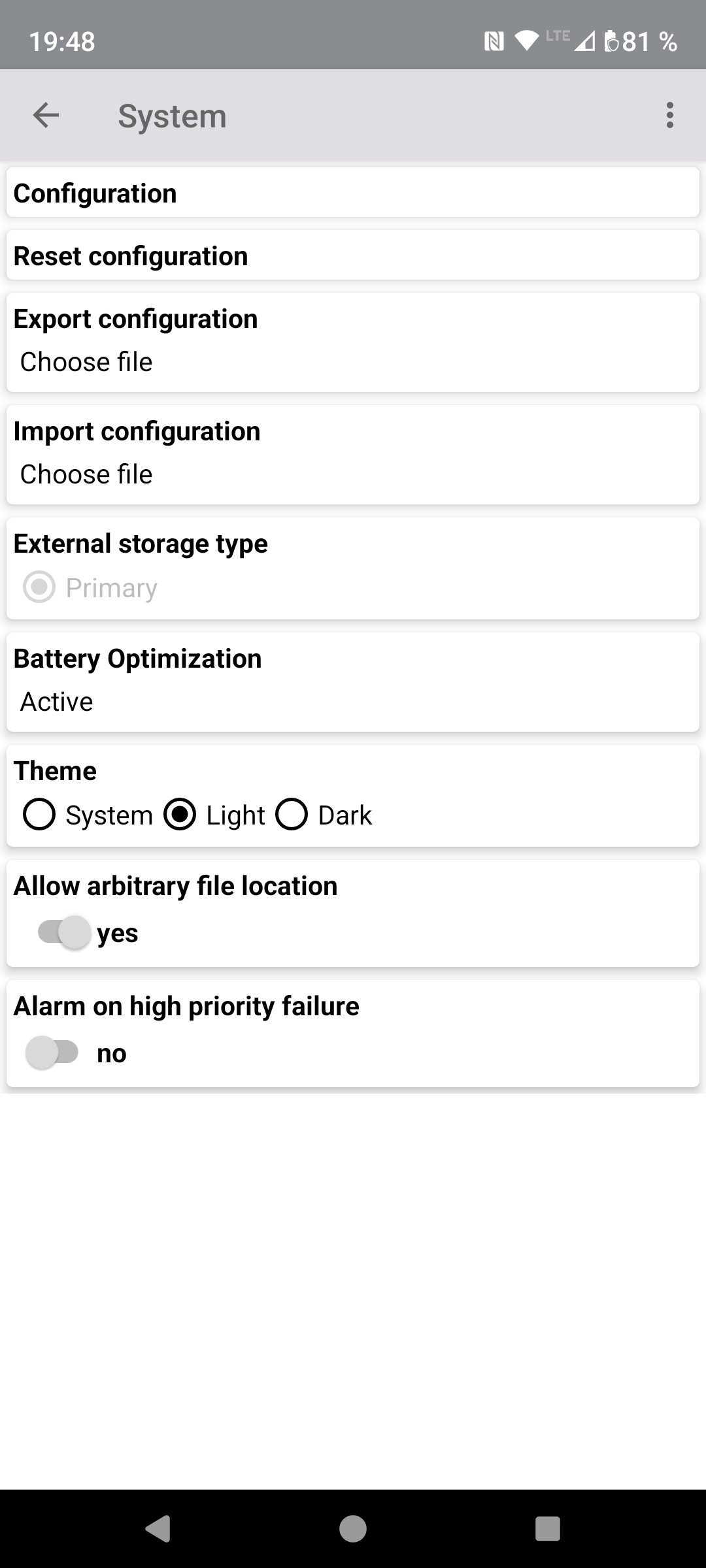
Task: Open the three-dot overflow menu
Action: pos(669,116)
